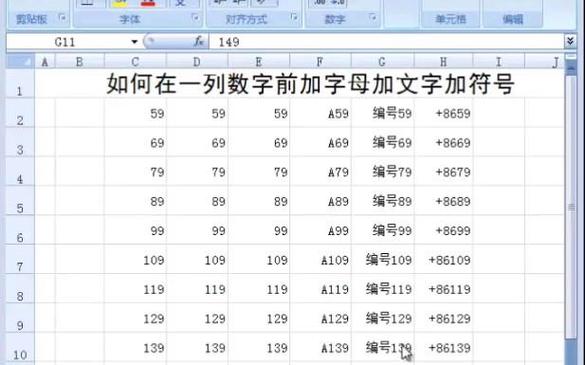Select cell F2 containing A59
This screenshot has height=365, width=585.
pyautogui.click(x=320, y=113)
